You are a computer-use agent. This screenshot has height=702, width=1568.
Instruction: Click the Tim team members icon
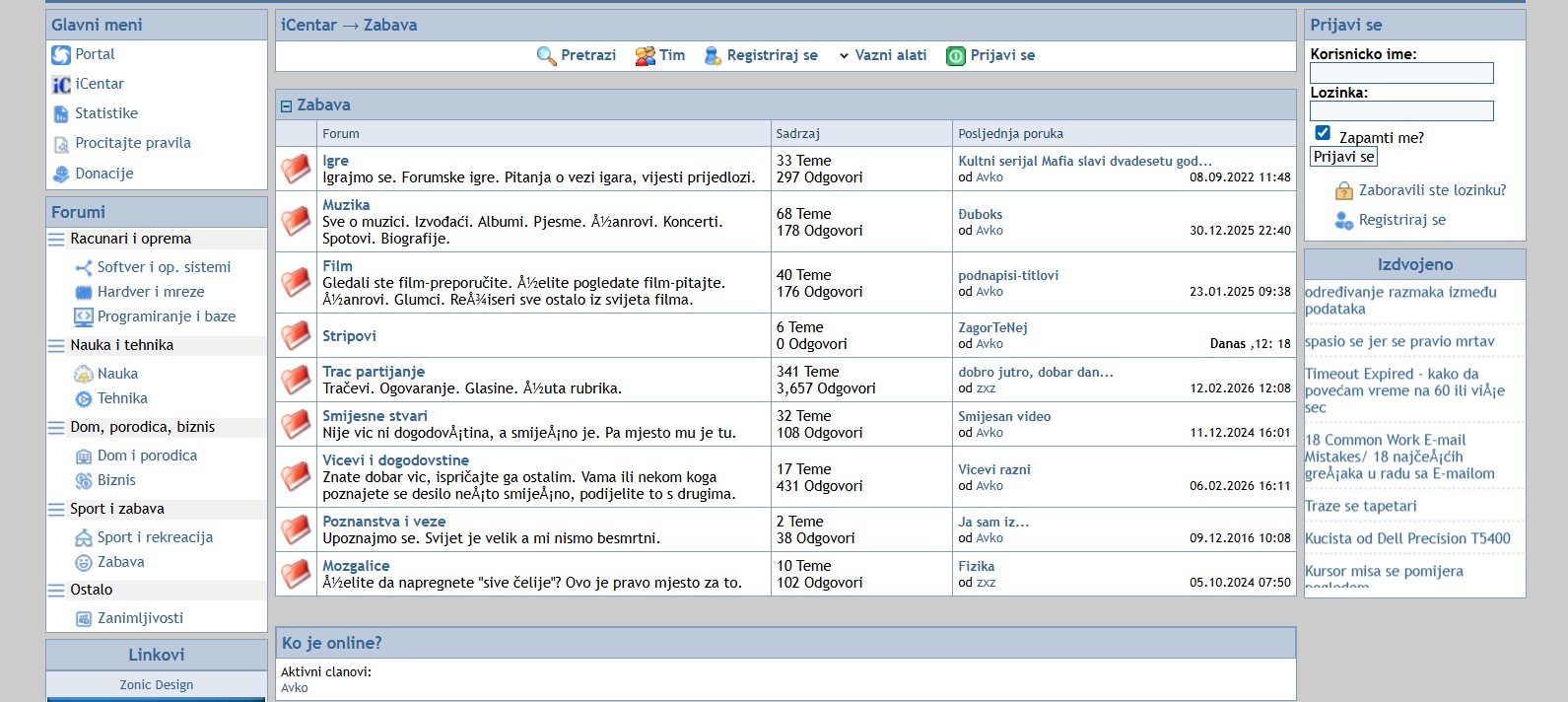tap(646, 56)
